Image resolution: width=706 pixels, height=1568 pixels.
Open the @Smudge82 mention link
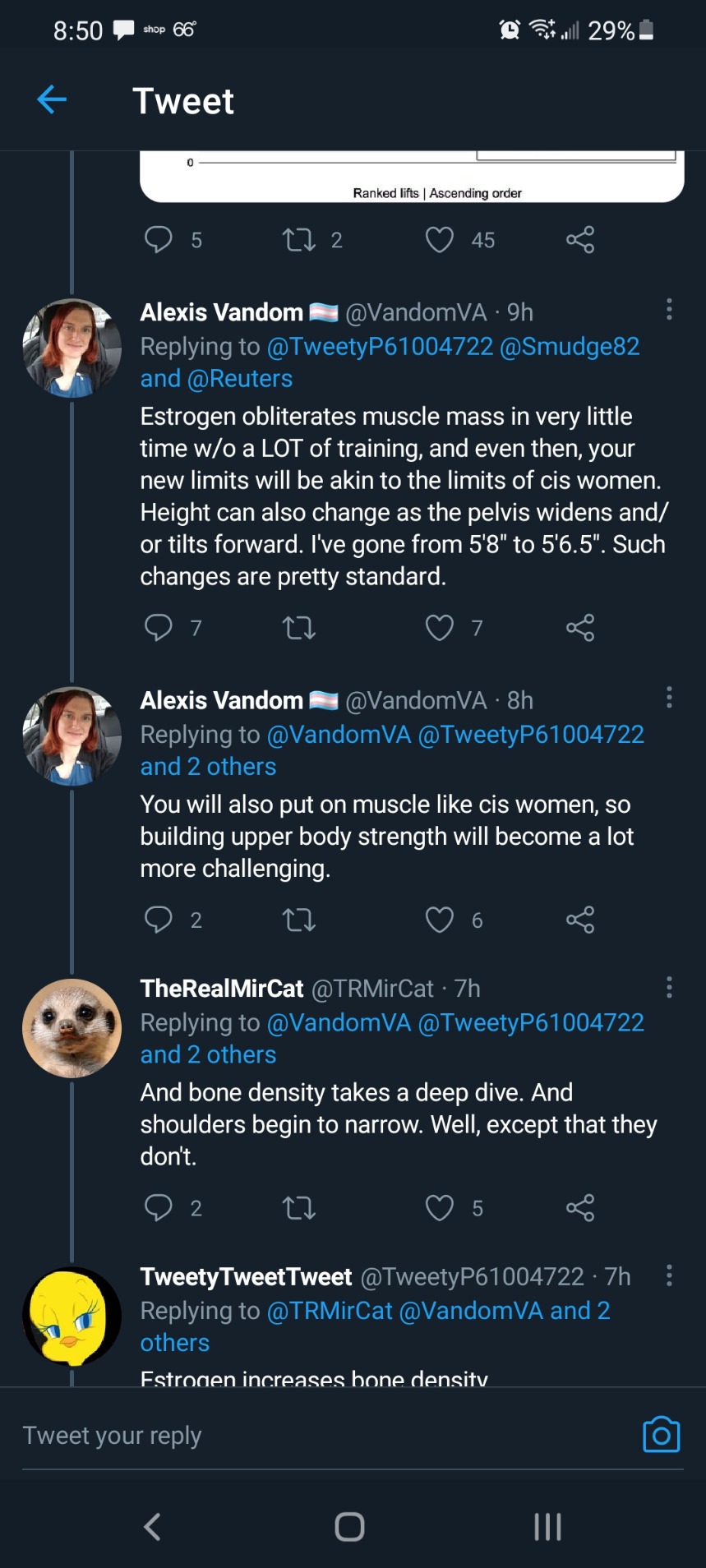click(569, 347)
